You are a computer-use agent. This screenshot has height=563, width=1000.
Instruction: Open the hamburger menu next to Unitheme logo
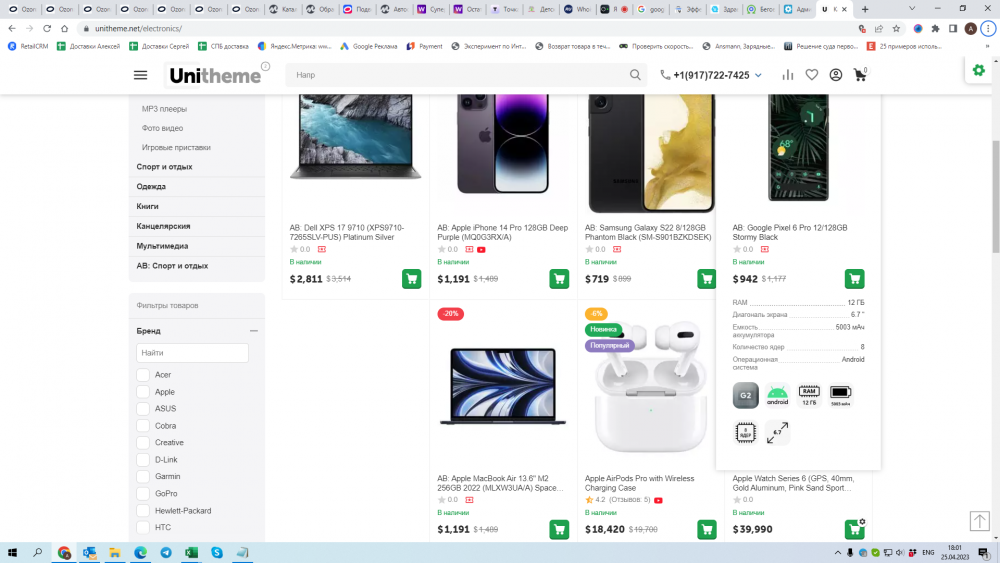(141, 75)
